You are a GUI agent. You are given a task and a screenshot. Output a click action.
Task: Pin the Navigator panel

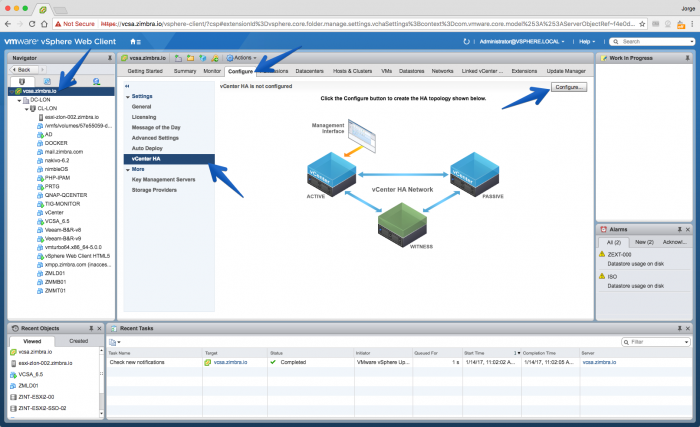(110, 58)
